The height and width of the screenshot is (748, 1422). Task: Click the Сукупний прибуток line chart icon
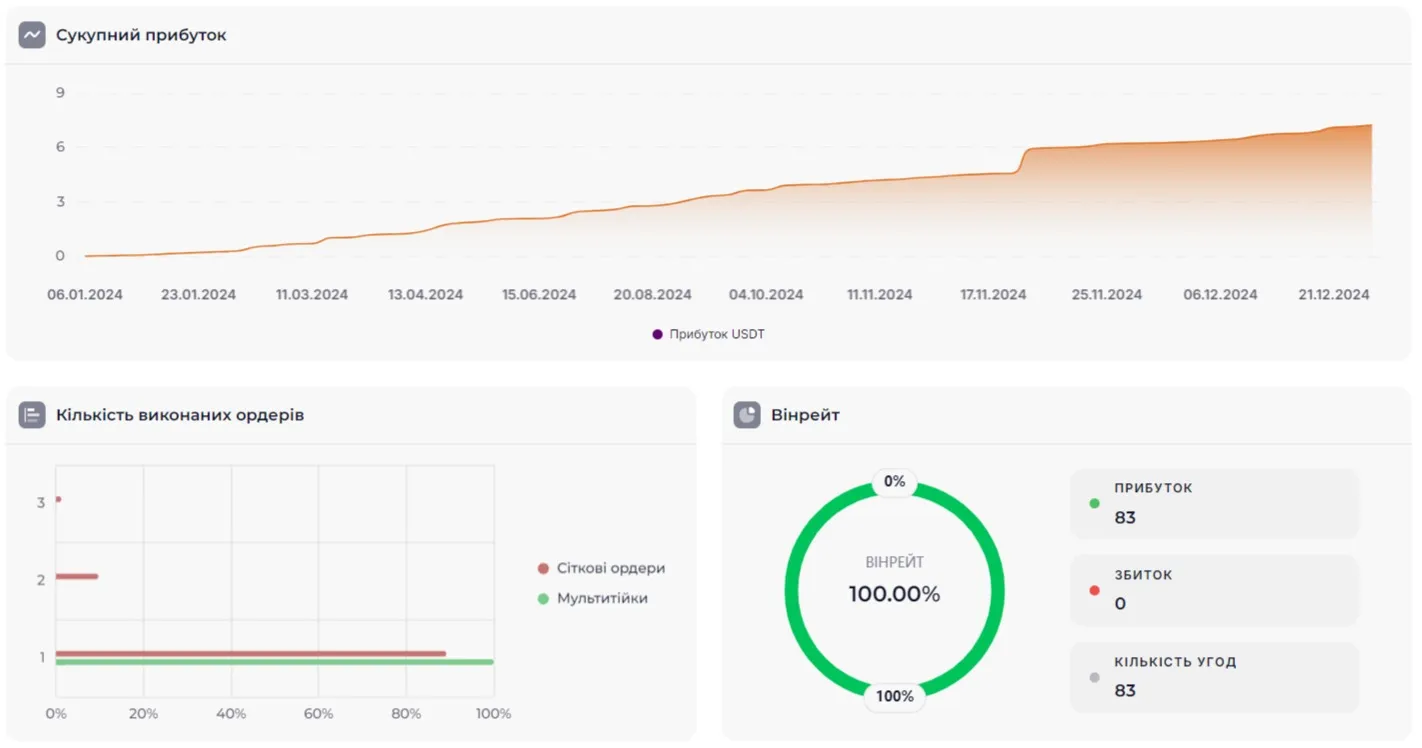click(32, 35)
